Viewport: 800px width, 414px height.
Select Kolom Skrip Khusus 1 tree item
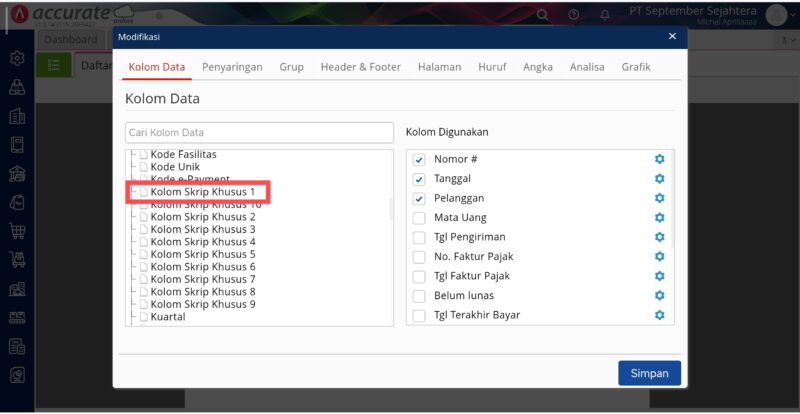click(202, 191)
